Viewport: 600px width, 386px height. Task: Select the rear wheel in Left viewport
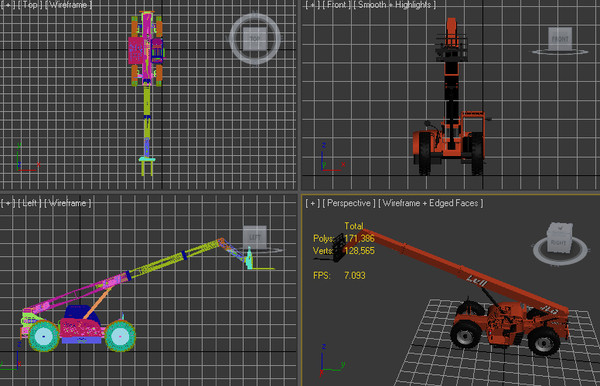(x=44, y=336)
